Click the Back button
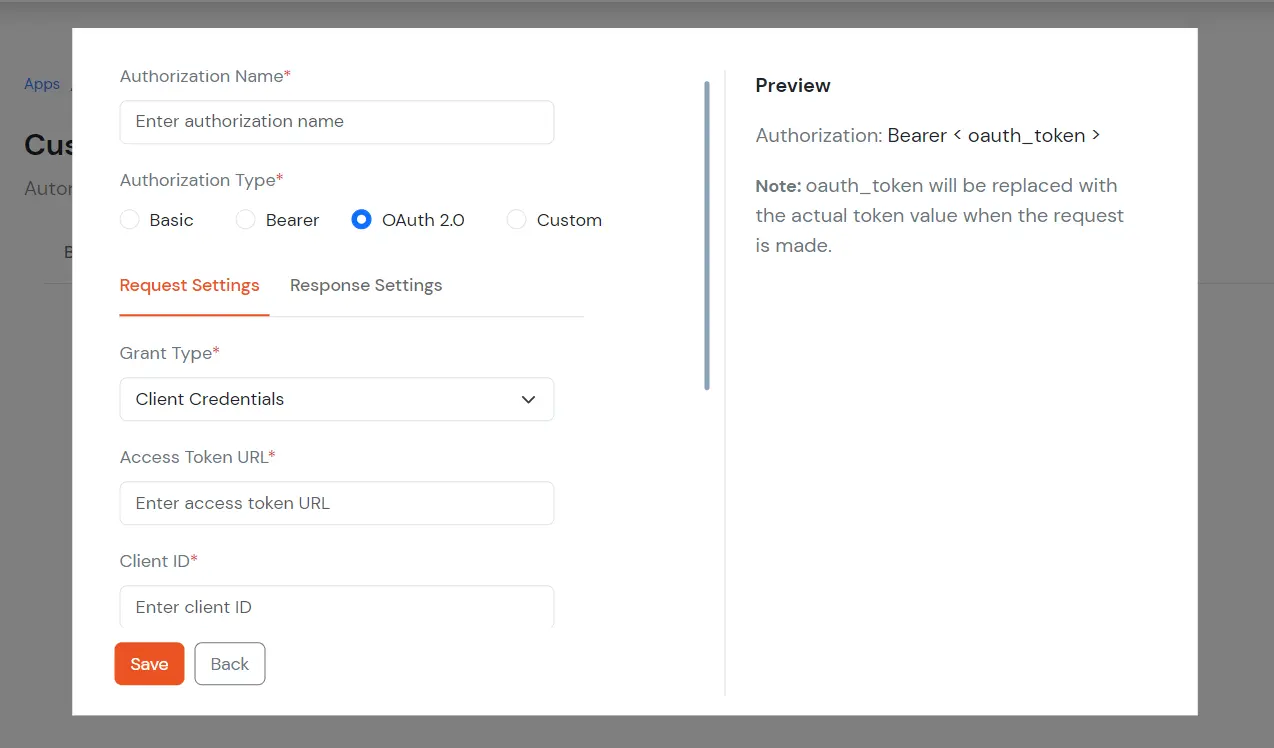 pos(229,663)
